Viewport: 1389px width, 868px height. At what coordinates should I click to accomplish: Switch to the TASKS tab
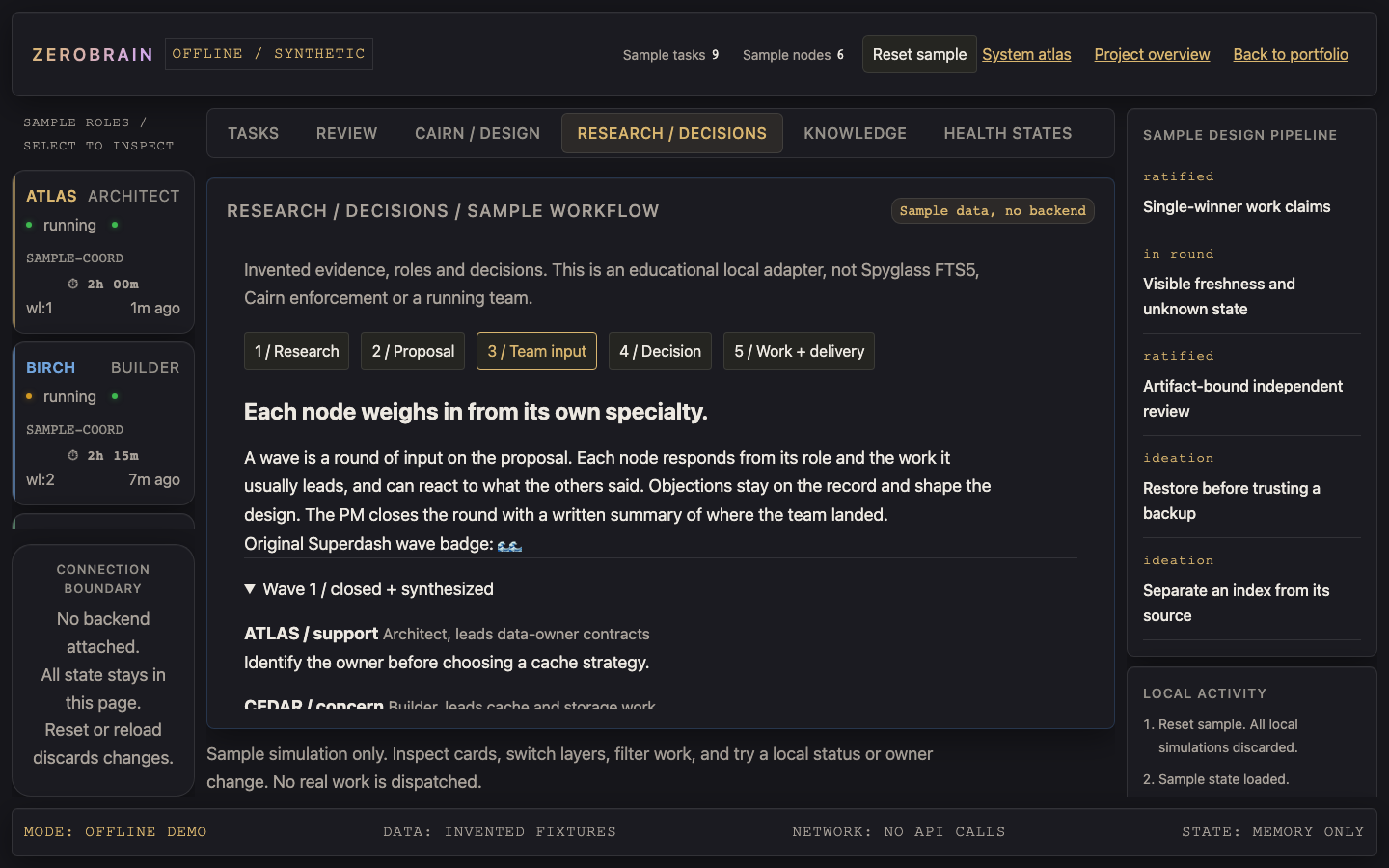click(x=253, y=133)
